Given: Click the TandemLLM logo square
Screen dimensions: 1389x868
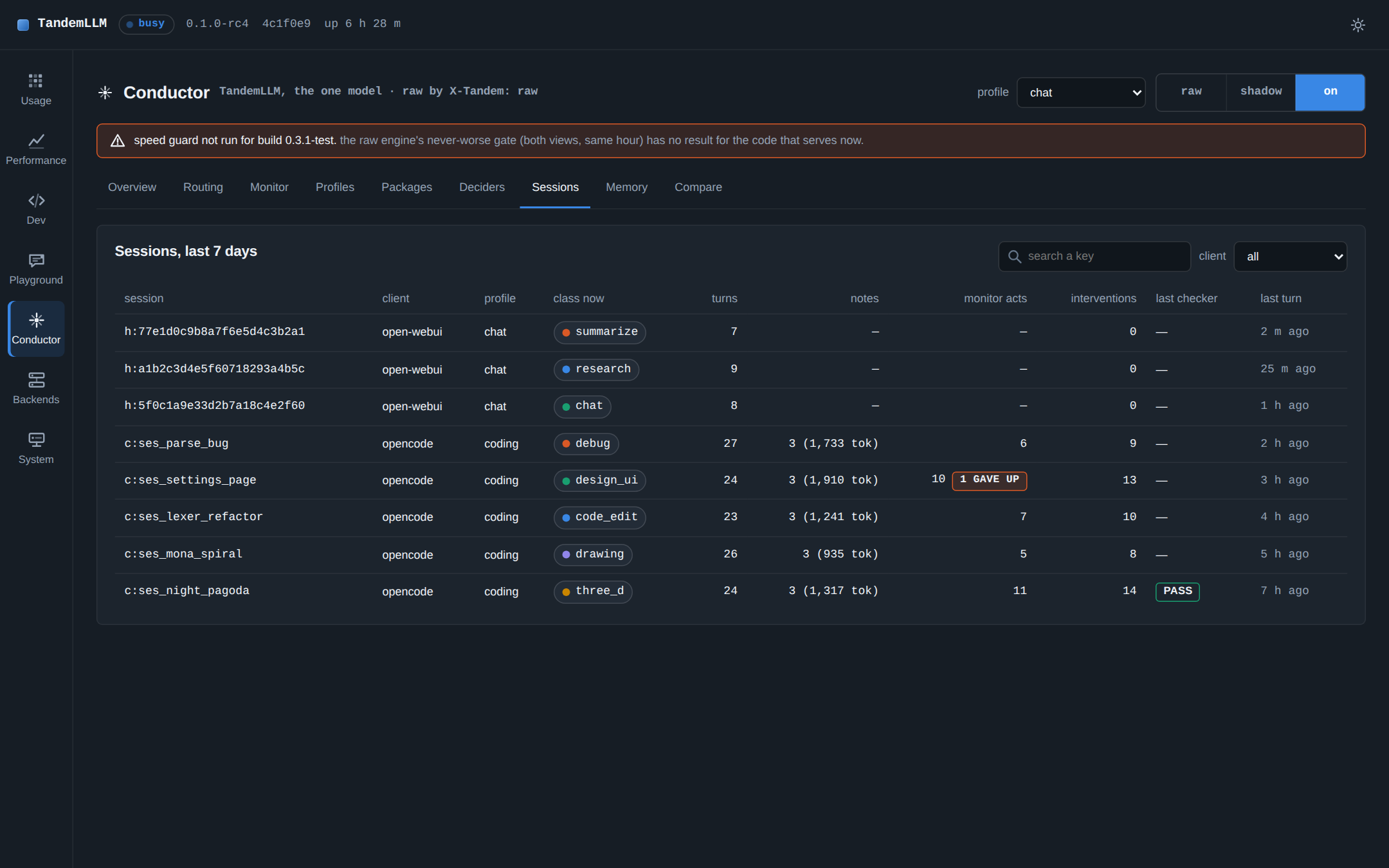Looking at the screenshot, I should (x=23, y=24).
